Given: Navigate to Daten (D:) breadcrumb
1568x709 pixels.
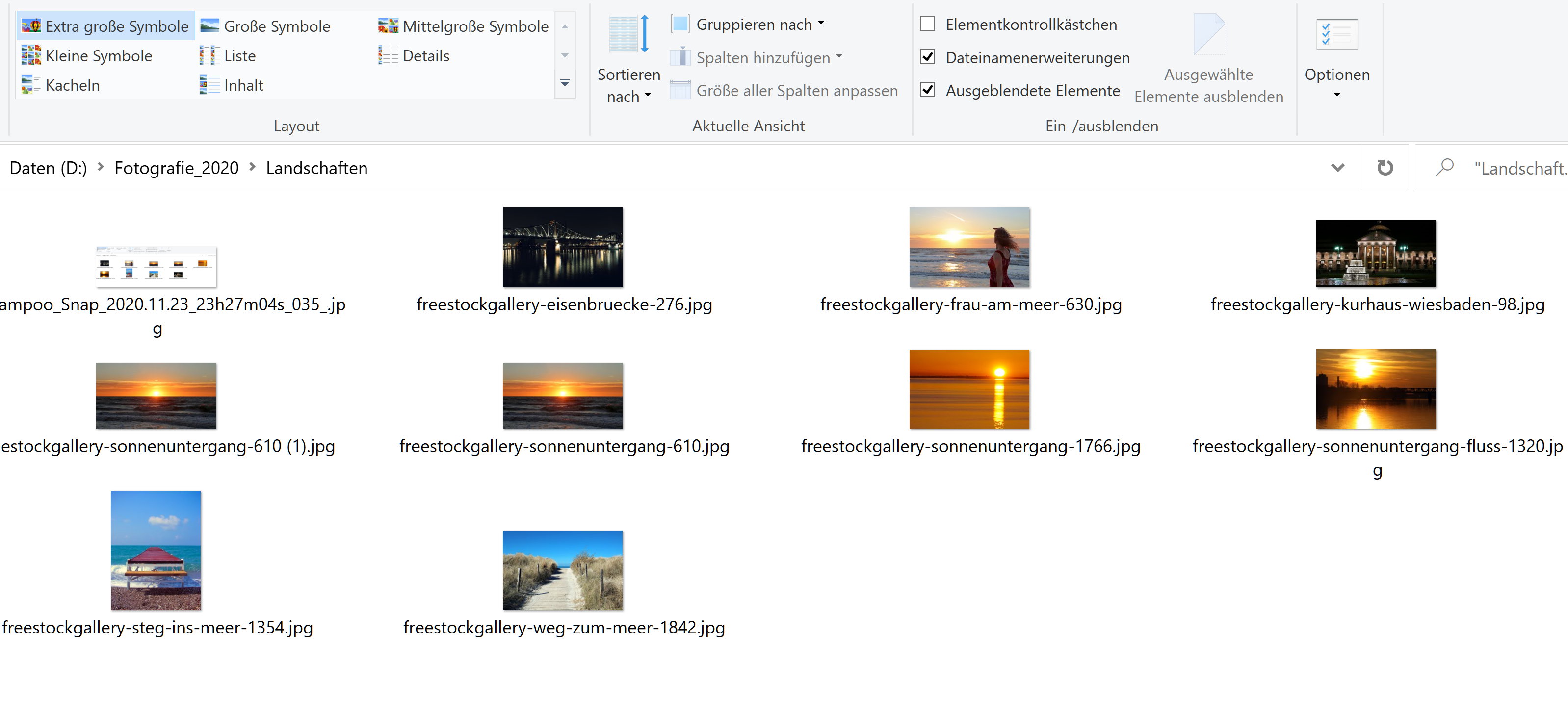Looking at the screenshot, I should (48, 168).
